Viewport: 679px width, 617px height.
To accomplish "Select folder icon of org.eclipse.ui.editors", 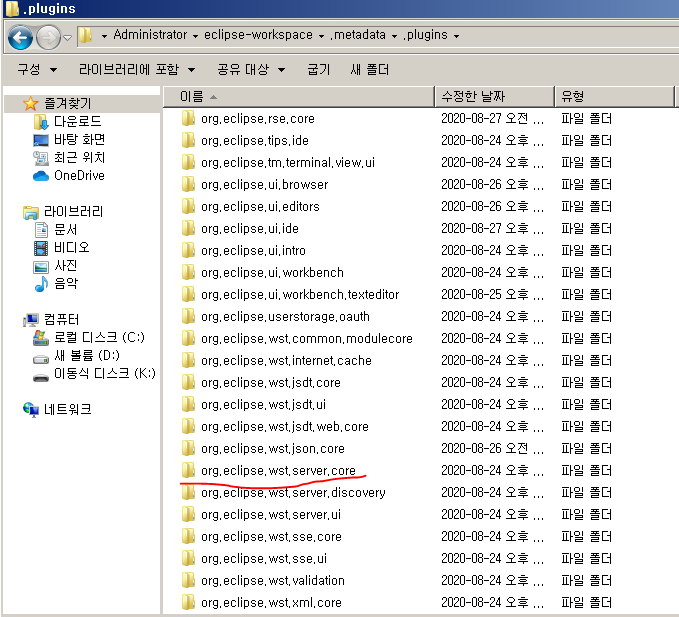I will point(188,206).
